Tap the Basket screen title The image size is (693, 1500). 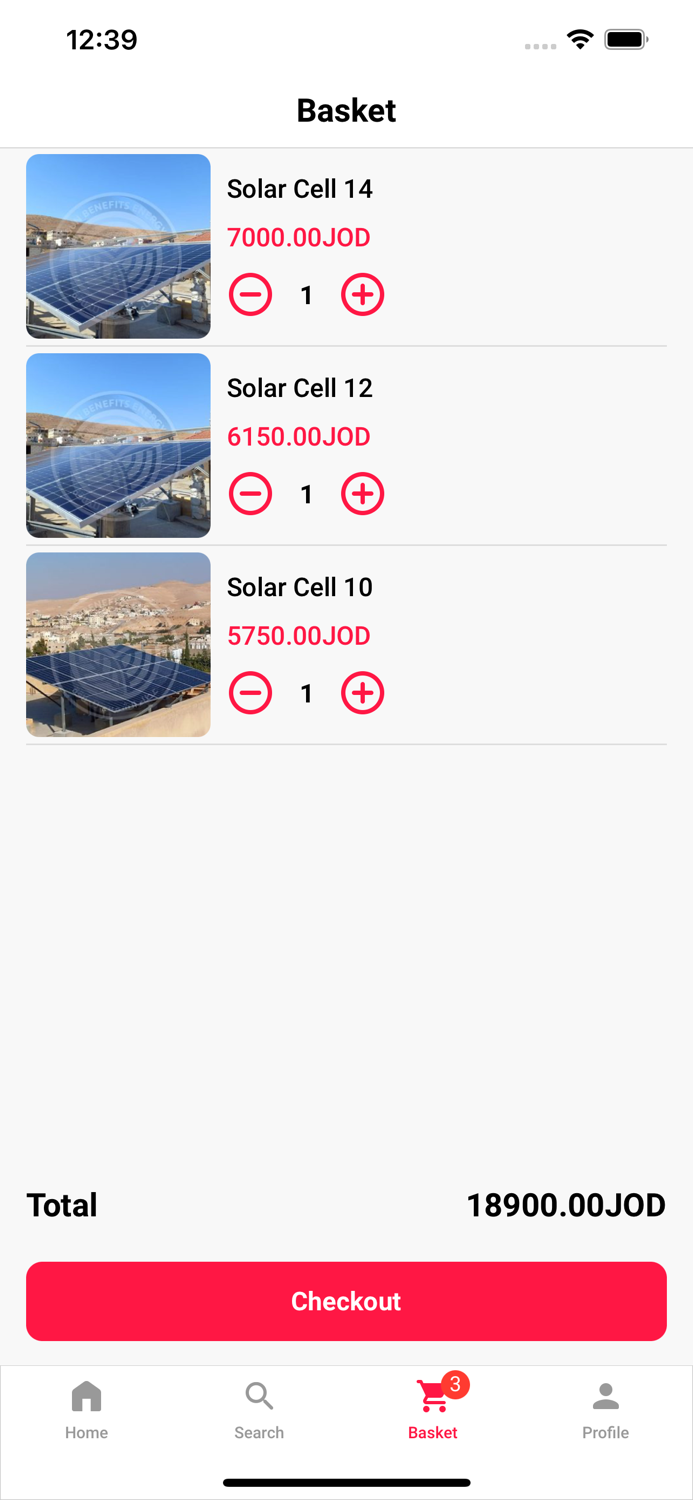coord(346,111)
